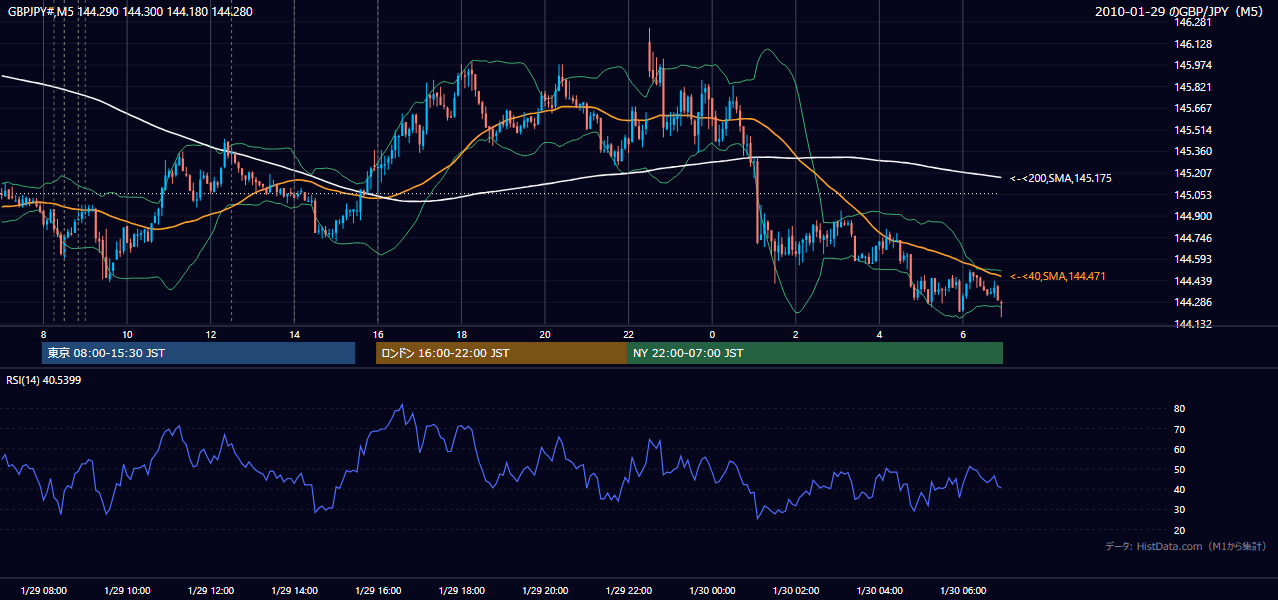Click RSI level 60 on the RSI axis

[1180, 449]
